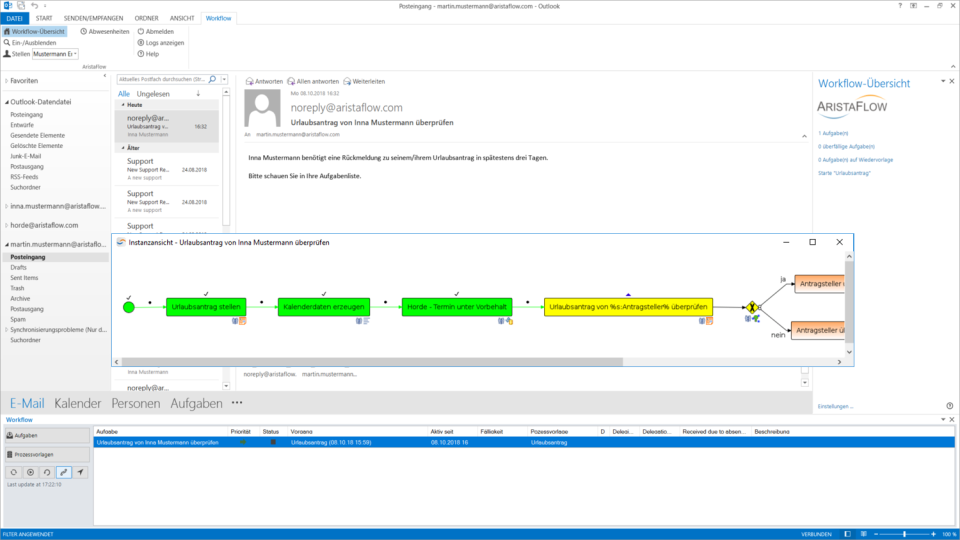Collapse the martin.mustermann@aristaflow account
The height and width of the screenshot is (540, 960).
(7, 244)
